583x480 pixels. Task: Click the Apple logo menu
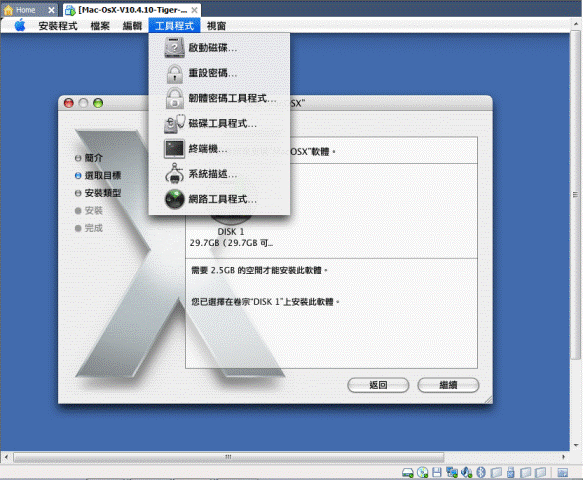(20, 26)
